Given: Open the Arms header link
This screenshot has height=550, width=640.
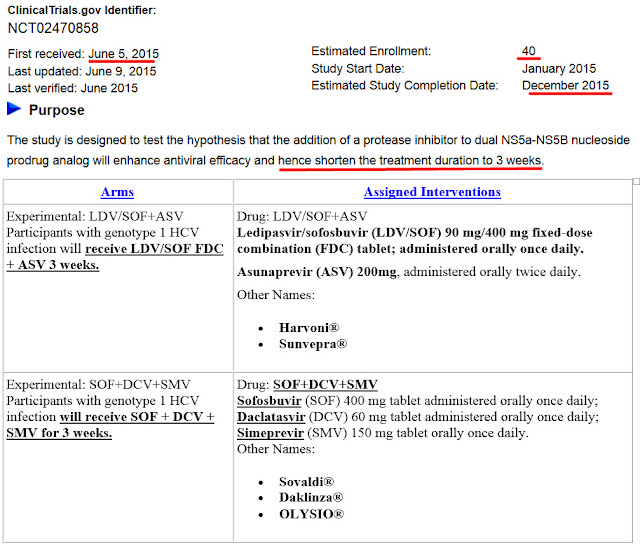Looking at the screenshot, I should (117, 192).
